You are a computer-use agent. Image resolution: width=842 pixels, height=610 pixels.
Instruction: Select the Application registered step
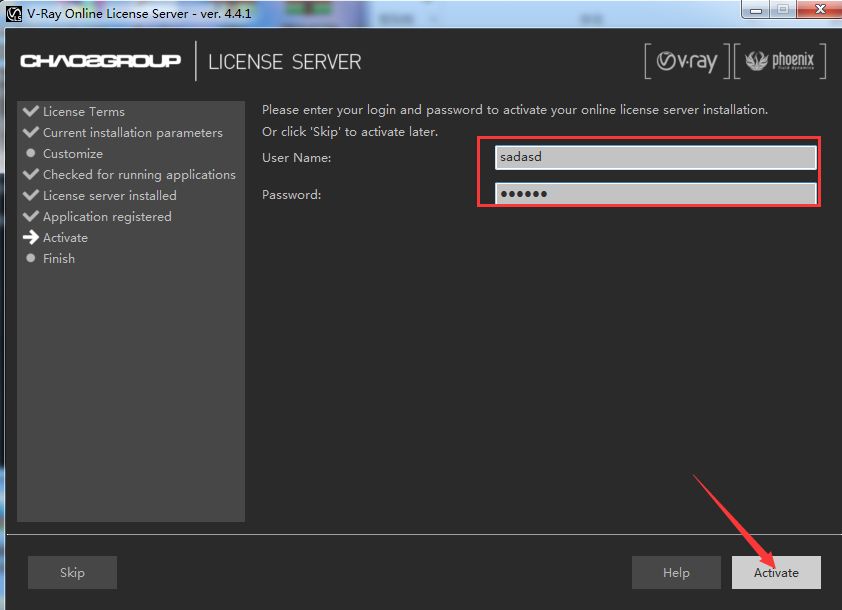pos(107,216)
